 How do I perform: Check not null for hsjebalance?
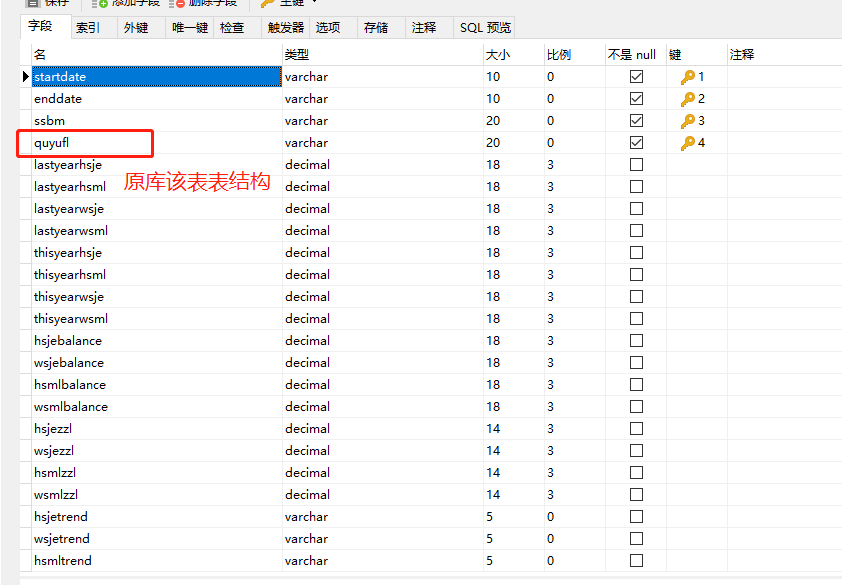(x=636, y=341)
